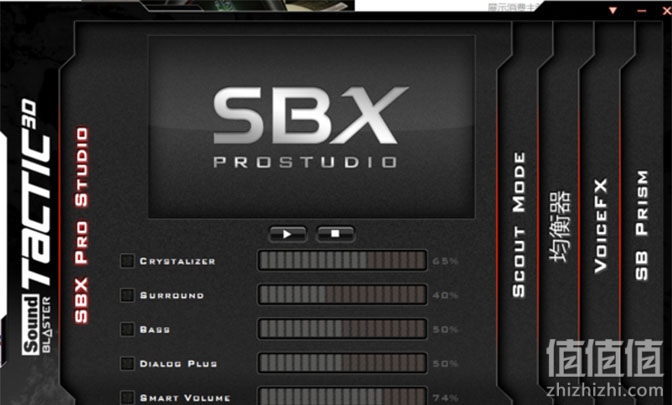Toggle the Bass checkbox
Screen dimensions: 672x405
tap(127, 329)
